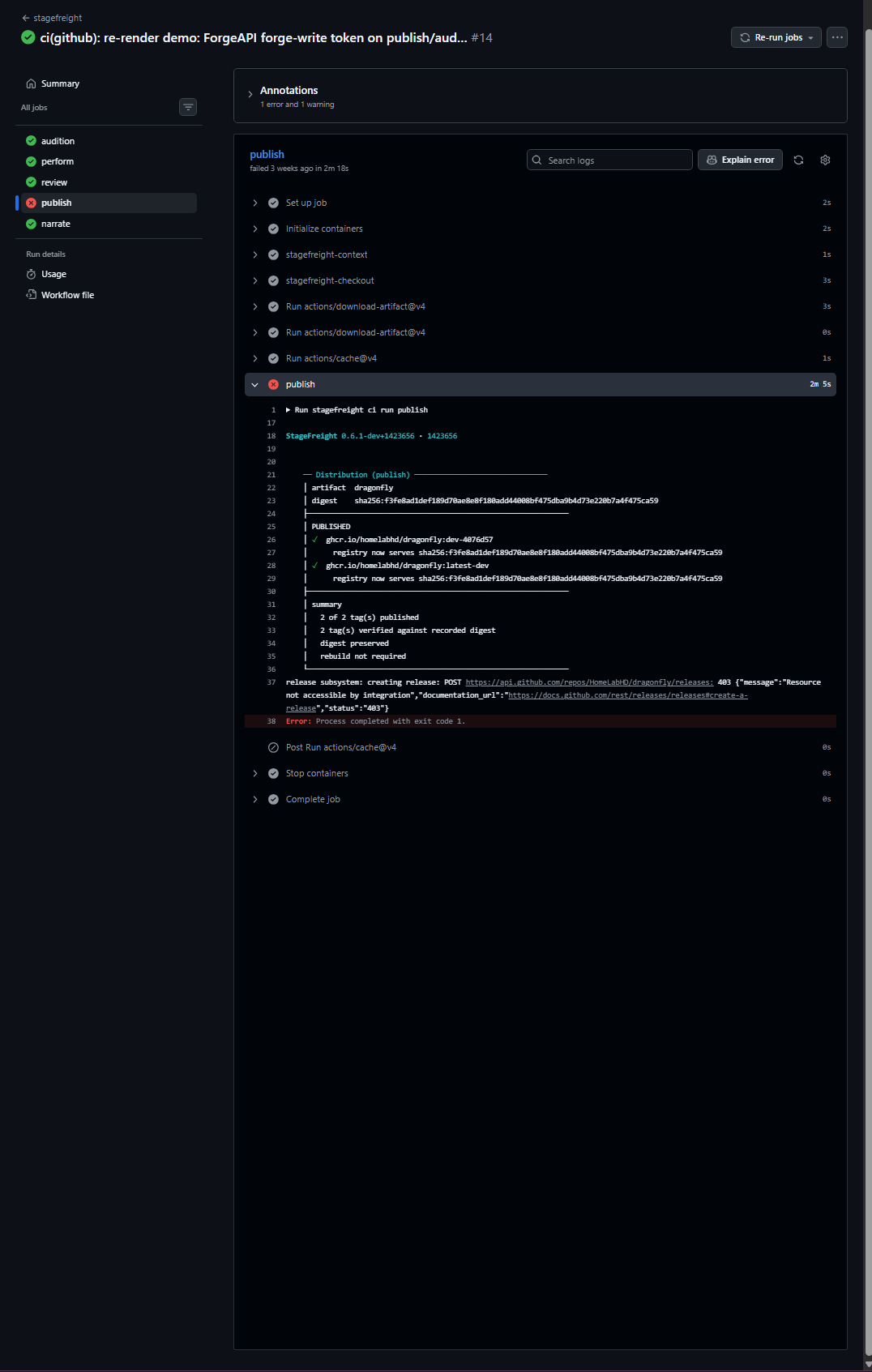The image size is (872, 1372).
Task: Click the magnifier icon in Search logs
Action: point(537,160)
